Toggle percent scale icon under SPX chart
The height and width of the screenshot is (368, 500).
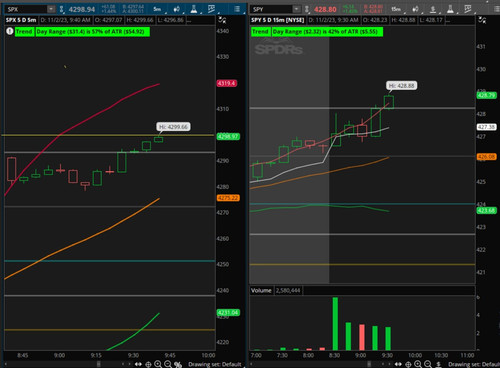[x=178, y=364]
